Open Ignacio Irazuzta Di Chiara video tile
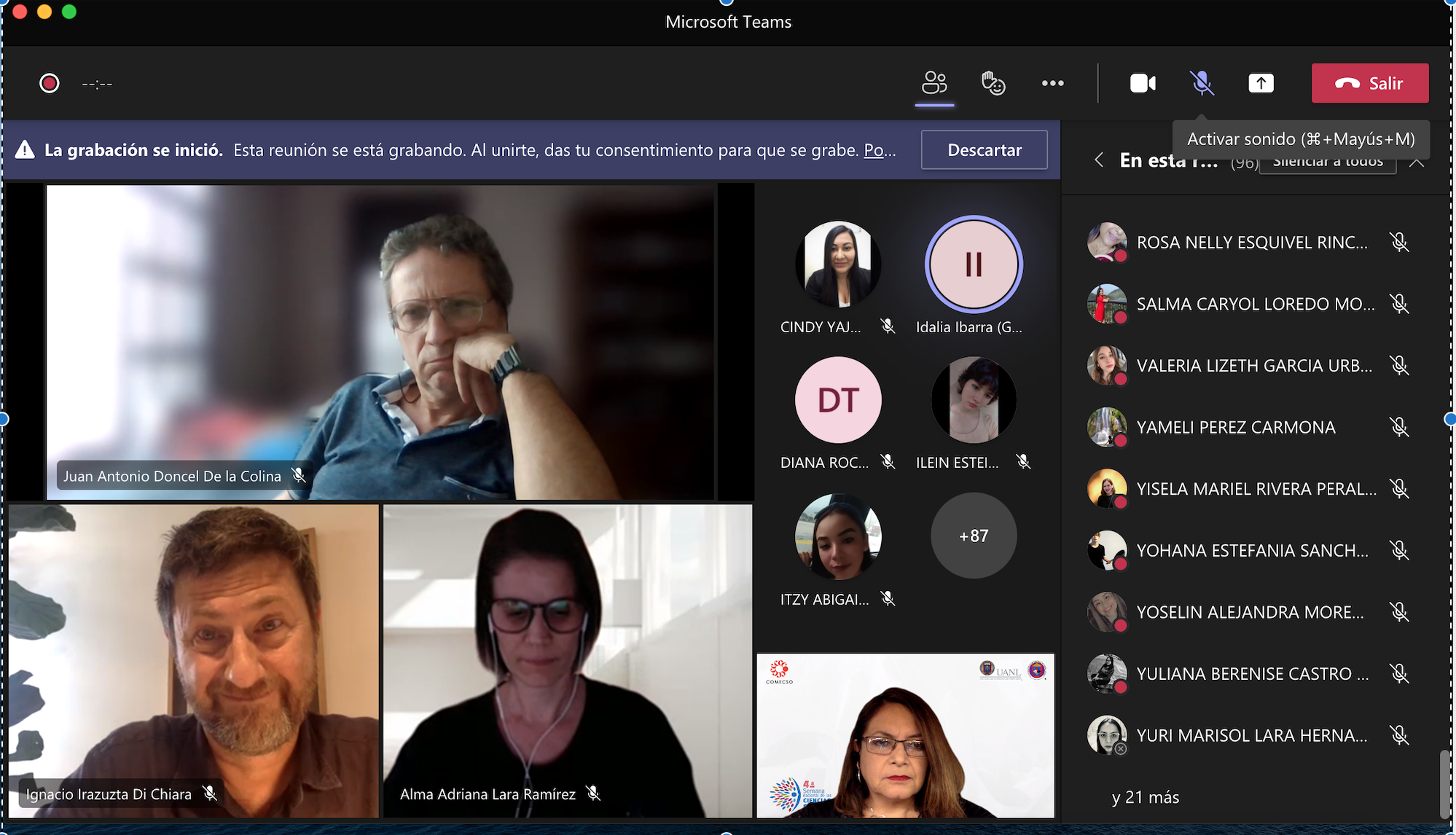The width and height of the screenshot is (1456, 835). tap(194, 661)
